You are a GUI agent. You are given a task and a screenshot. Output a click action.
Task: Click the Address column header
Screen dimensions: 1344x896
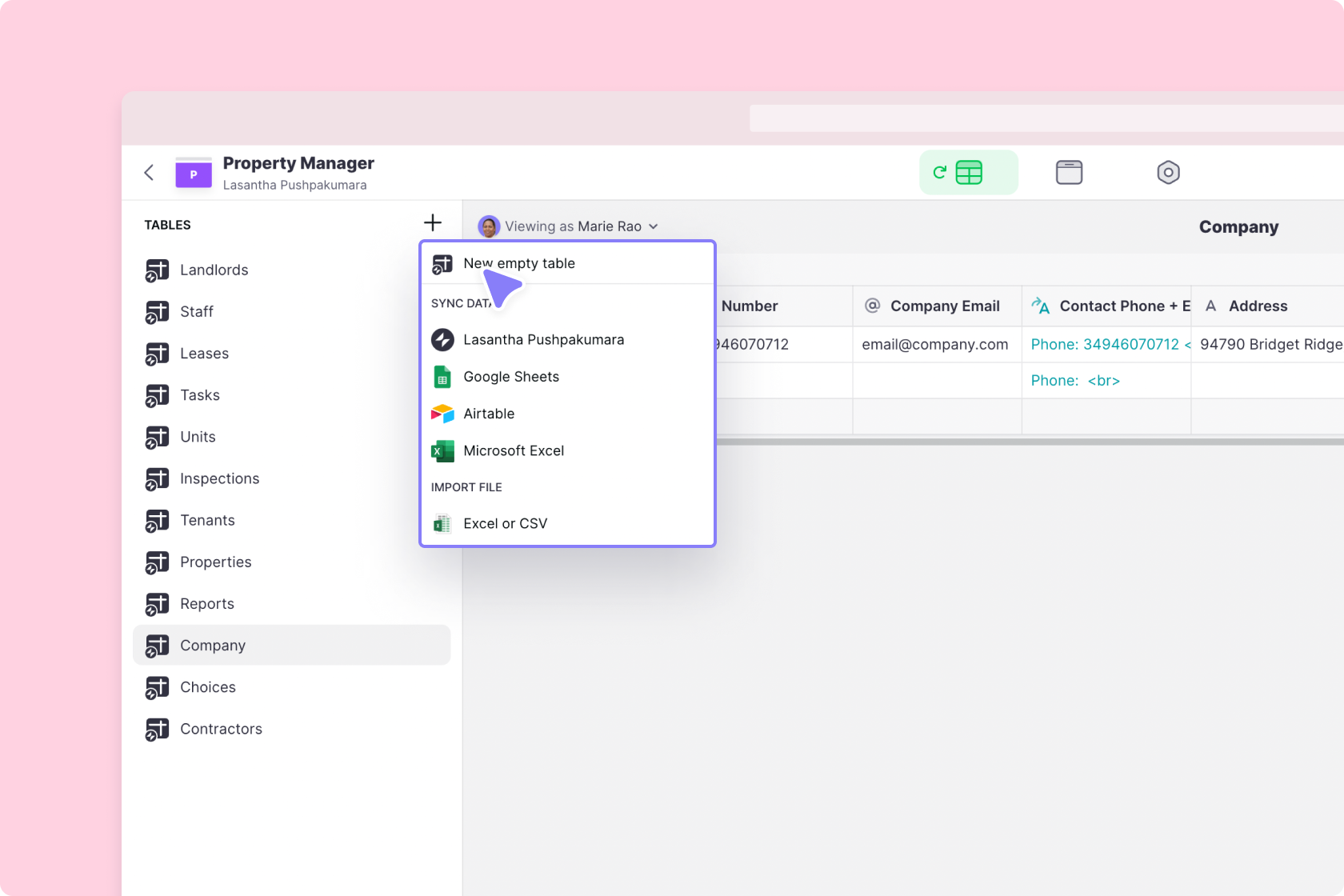click(1258, 306)
